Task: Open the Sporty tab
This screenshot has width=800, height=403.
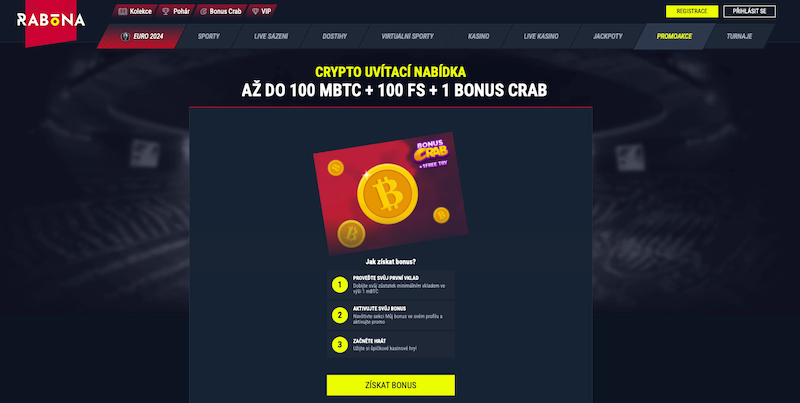Action: pos(208,36)
